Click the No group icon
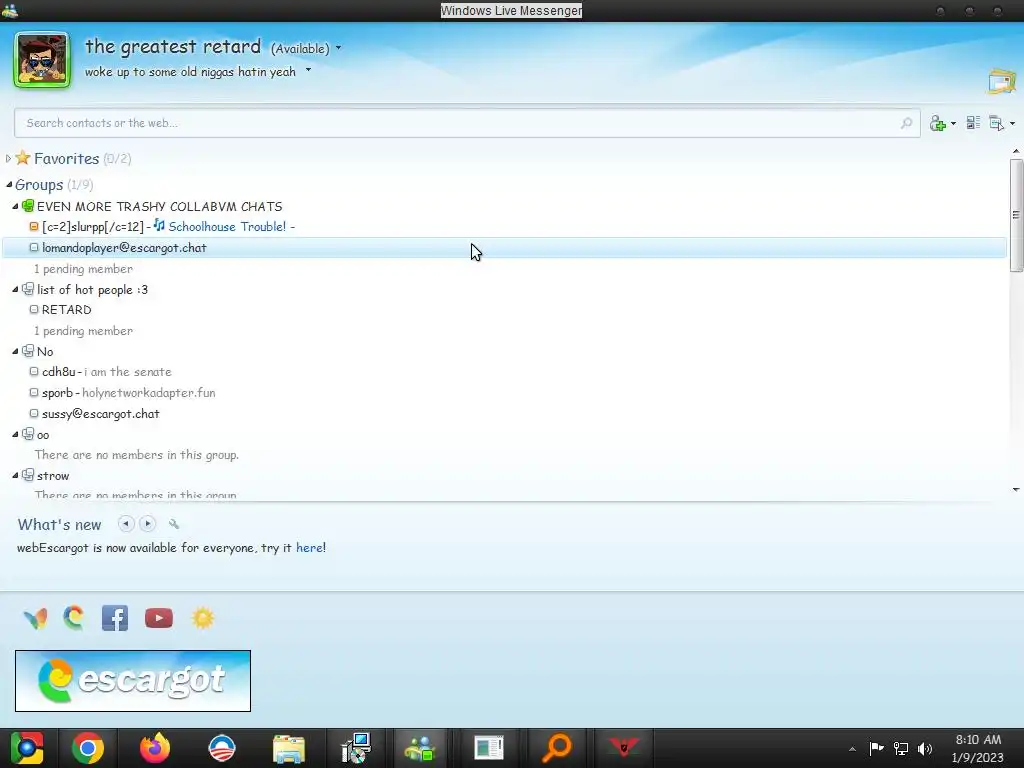 (x=27, y=351)
